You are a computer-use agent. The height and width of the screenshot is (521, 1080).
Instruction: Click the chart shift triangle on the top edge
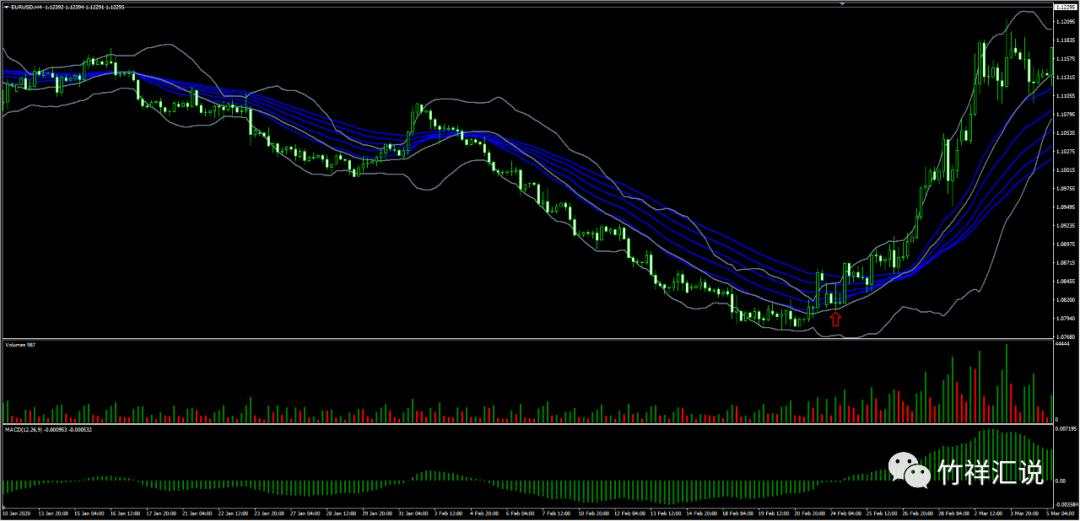pyautogui.click(x=842, y=3)
